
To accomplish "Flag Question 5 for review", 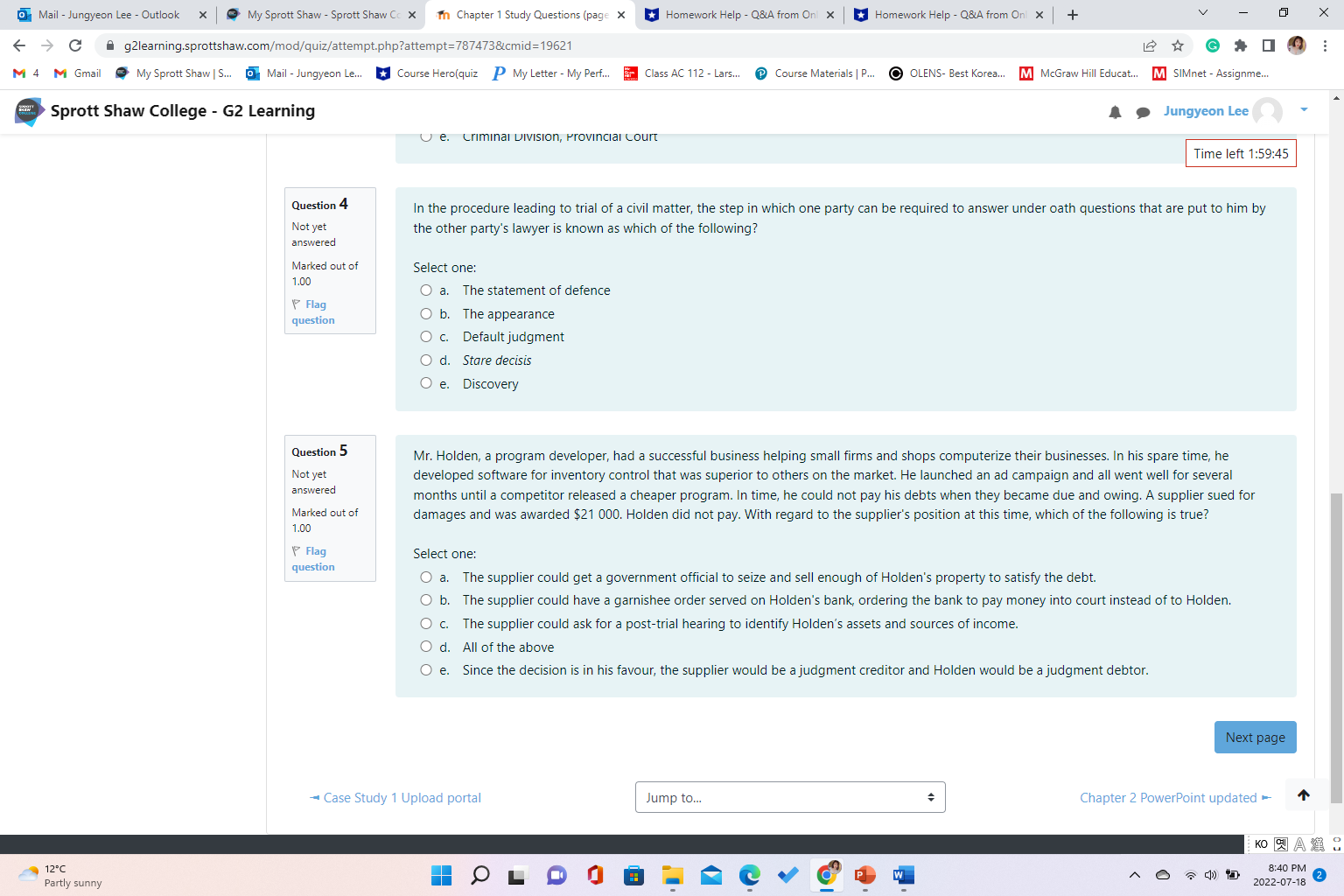I will click(311, 558).
